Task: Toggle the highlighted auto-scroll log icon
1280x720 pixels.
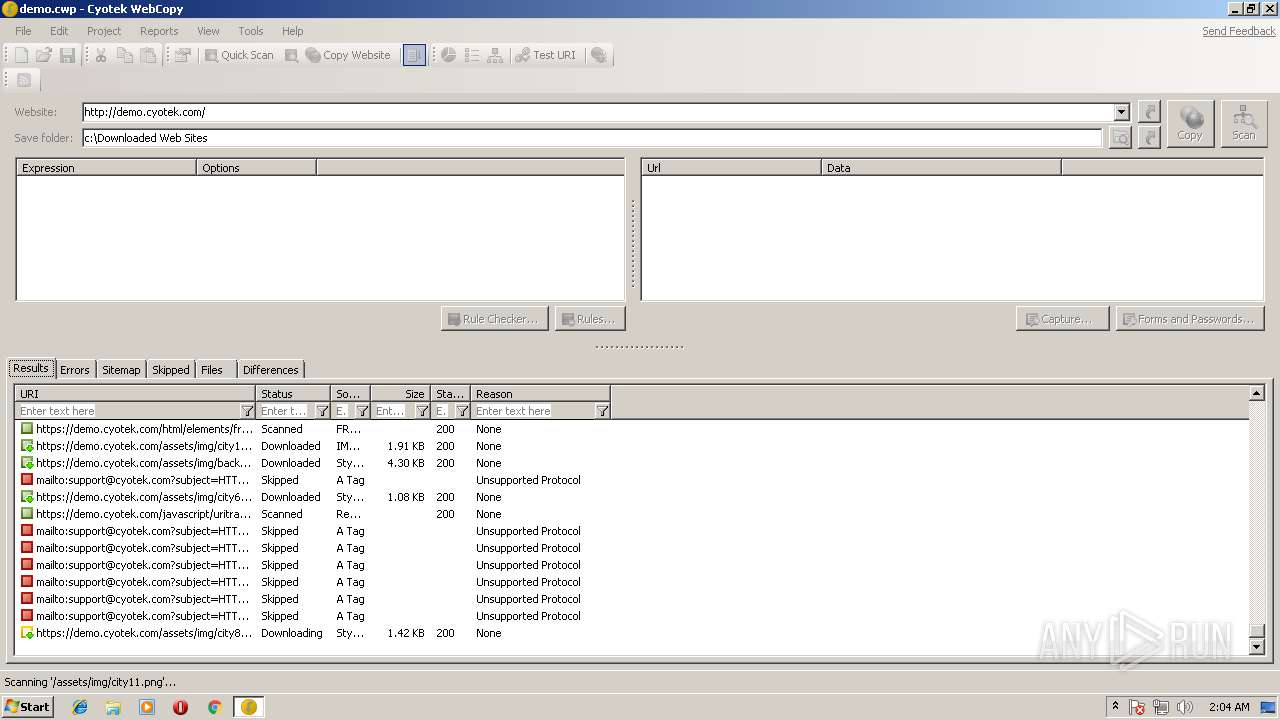Action: tap(414, 55)
